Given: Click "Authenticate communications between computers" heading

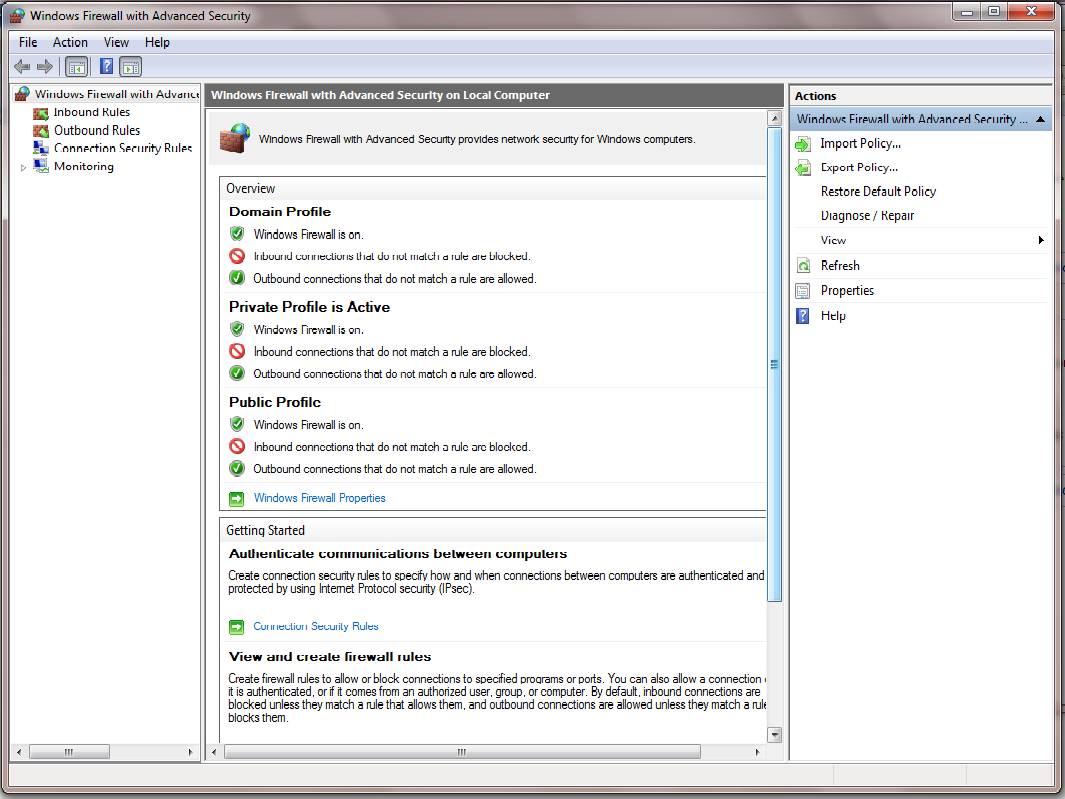Looking at the screenshot, I should [398, 554].
